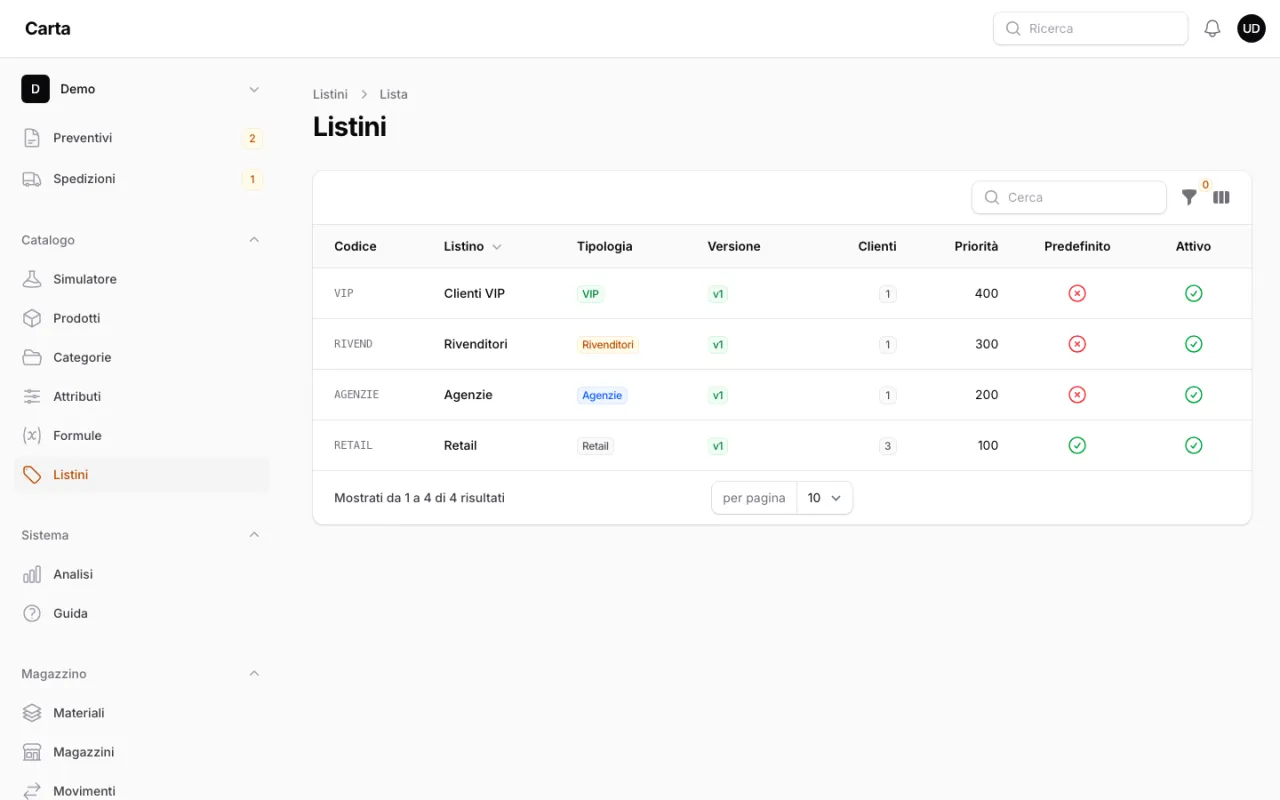This screenshot has width=1280, height=800.
Task: Open the notifications bell icon
Action: coord(1212,29)
